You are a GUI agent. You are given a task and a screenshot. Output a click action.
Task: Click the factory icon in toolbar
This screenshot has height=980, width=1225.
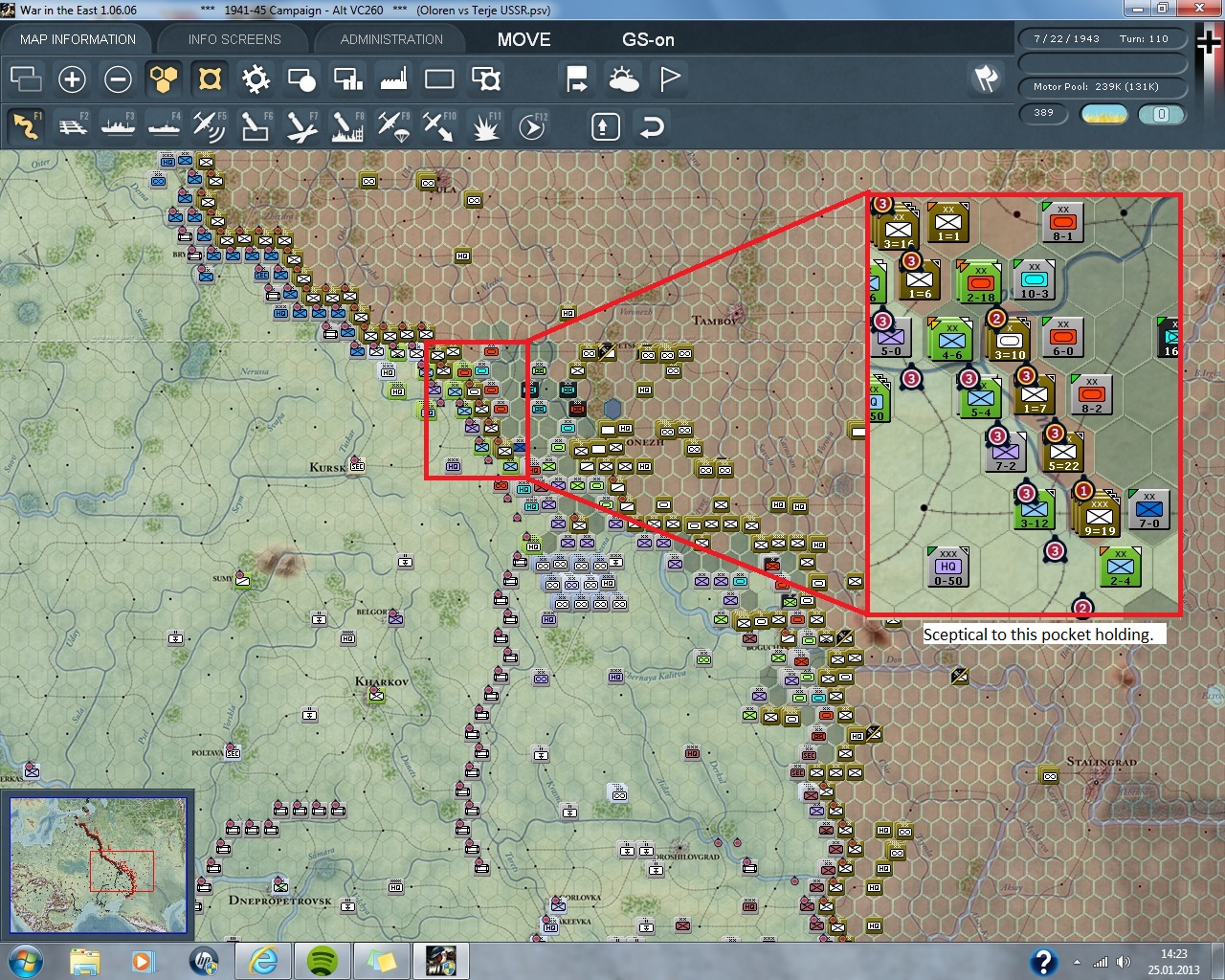point(393,78)
